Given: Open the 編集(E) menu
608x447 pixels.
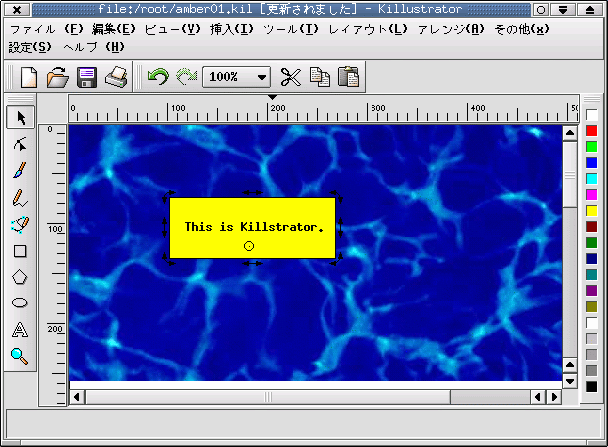Looking at the screenshot, I should point(114,29).
